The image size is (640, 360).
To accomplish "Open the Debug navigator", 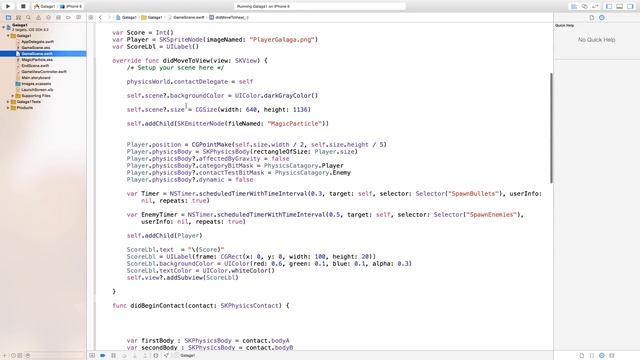I will pos(58,18).
